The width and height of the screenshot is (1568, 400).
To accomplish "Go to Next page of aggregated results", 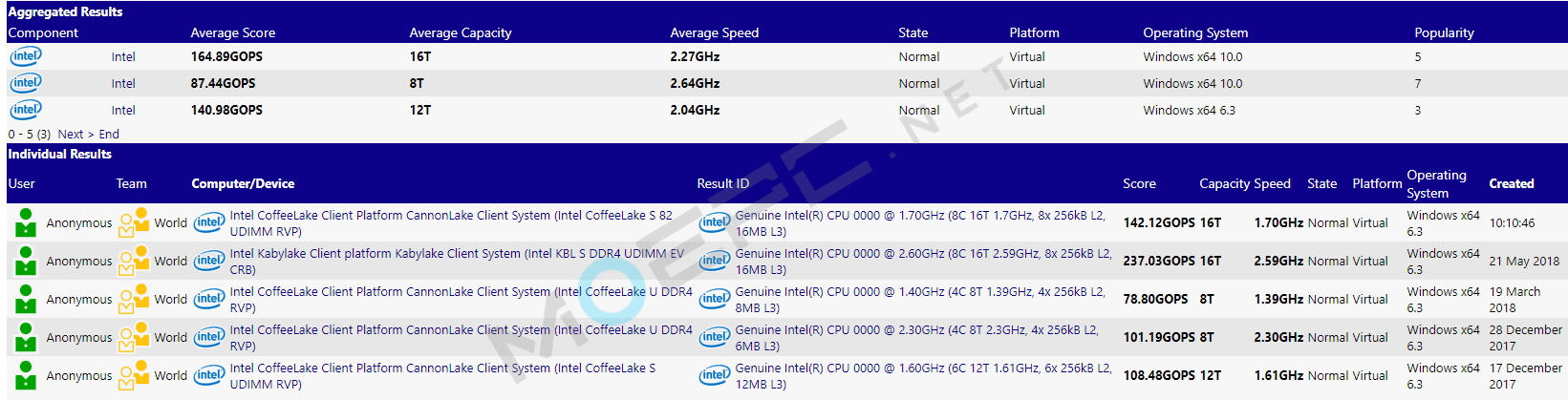I will (76, 135).
